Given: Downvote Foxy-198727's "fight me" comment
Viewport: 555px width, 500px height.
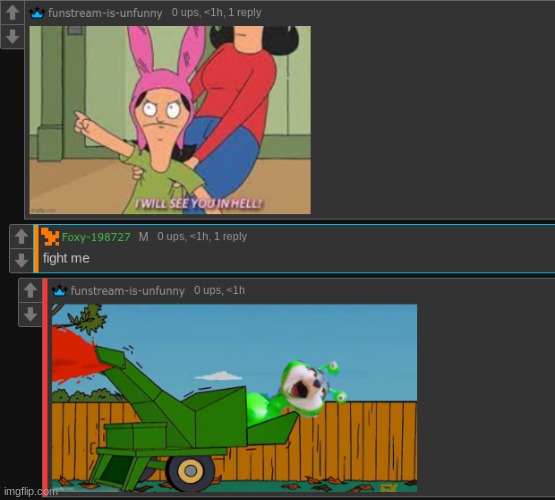Looking at the screenshot, I should [x=21, y=260].
